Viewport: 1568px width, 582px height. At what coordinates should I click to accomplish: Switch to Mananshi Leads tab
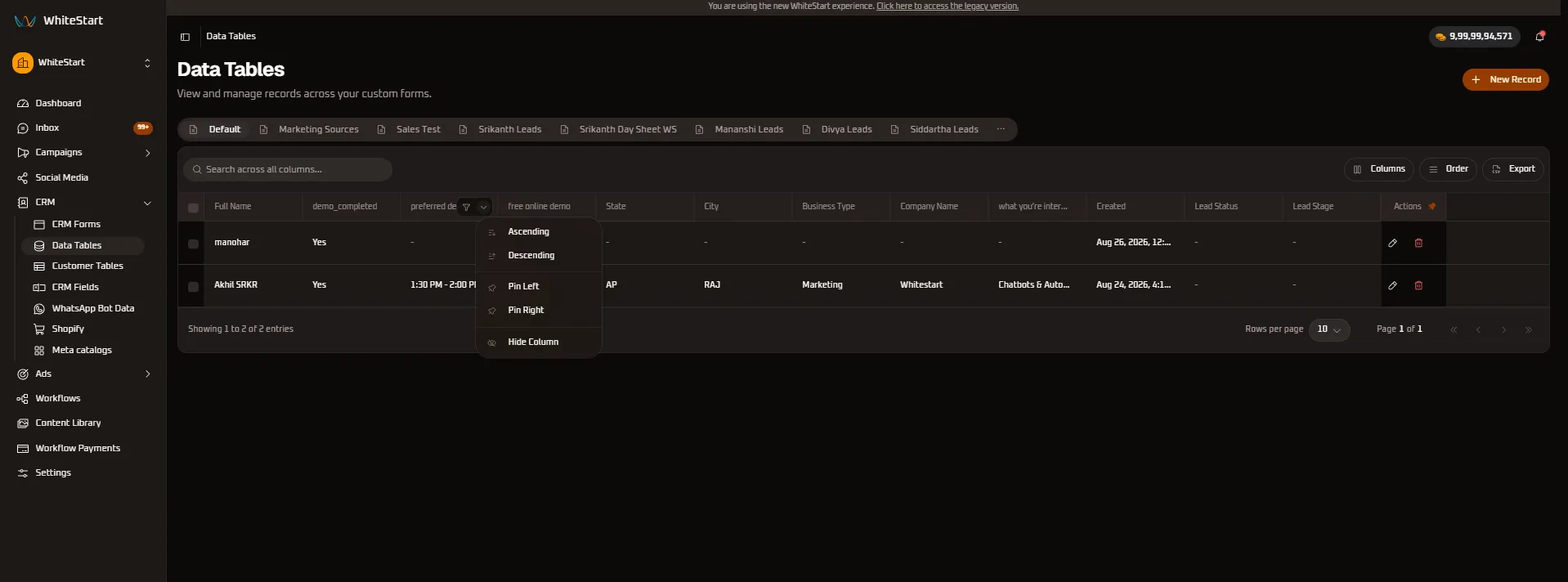coord(740,129)
